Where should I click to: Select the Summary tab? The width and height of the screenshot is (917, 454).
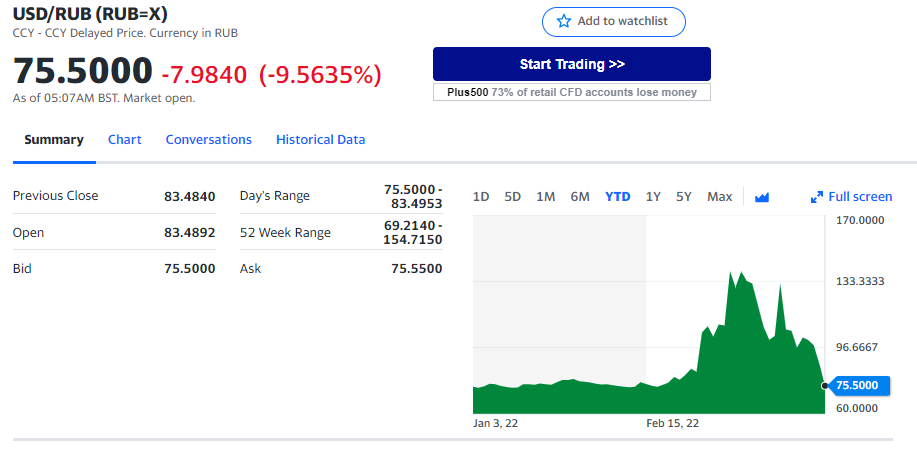(x=54, y=140)
